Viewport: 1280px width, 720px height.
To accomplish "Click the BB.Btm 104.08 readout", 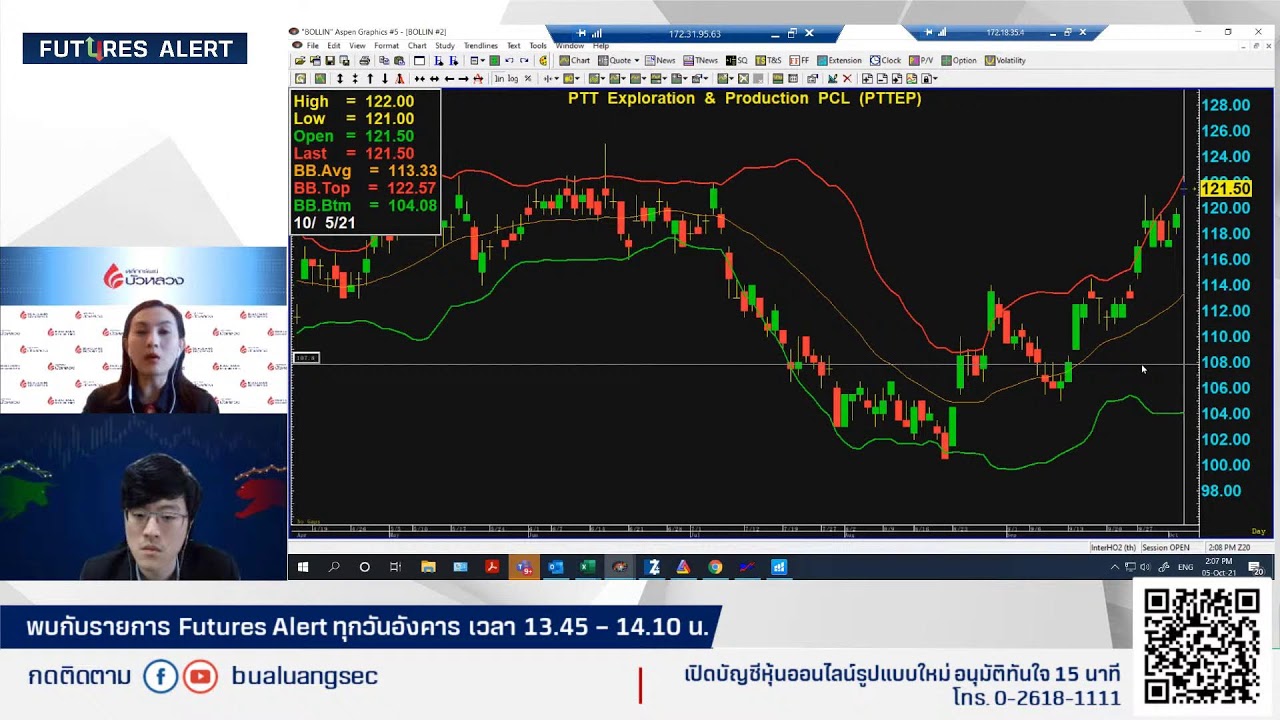I will 365,206.
